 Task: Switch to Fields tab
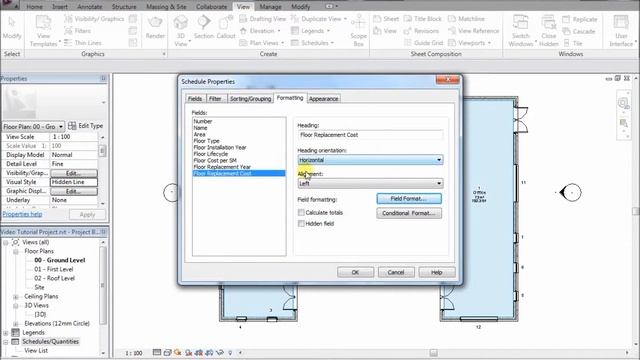pos(195,99)
